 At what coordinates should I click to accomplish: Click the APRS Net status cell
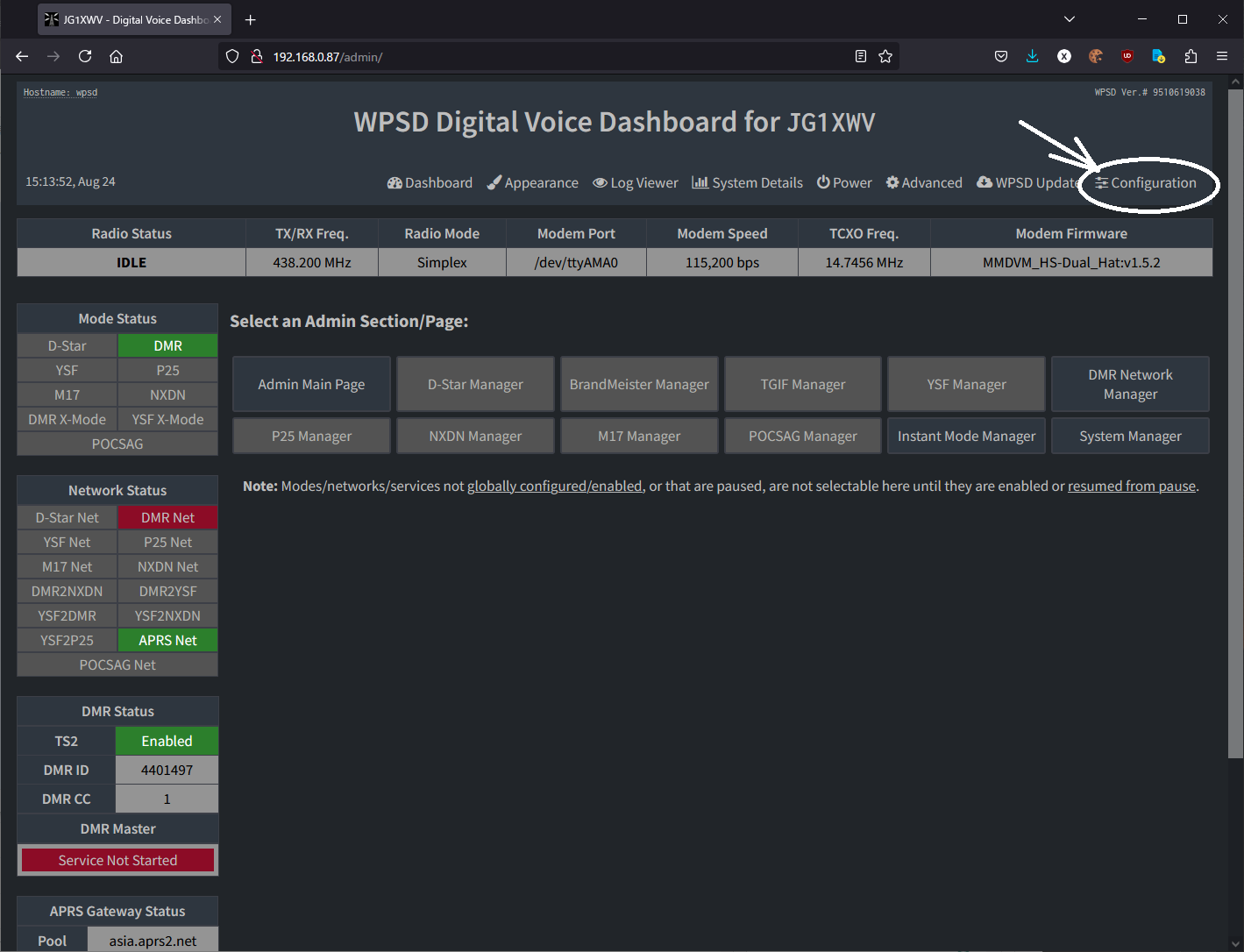point(167,640)
